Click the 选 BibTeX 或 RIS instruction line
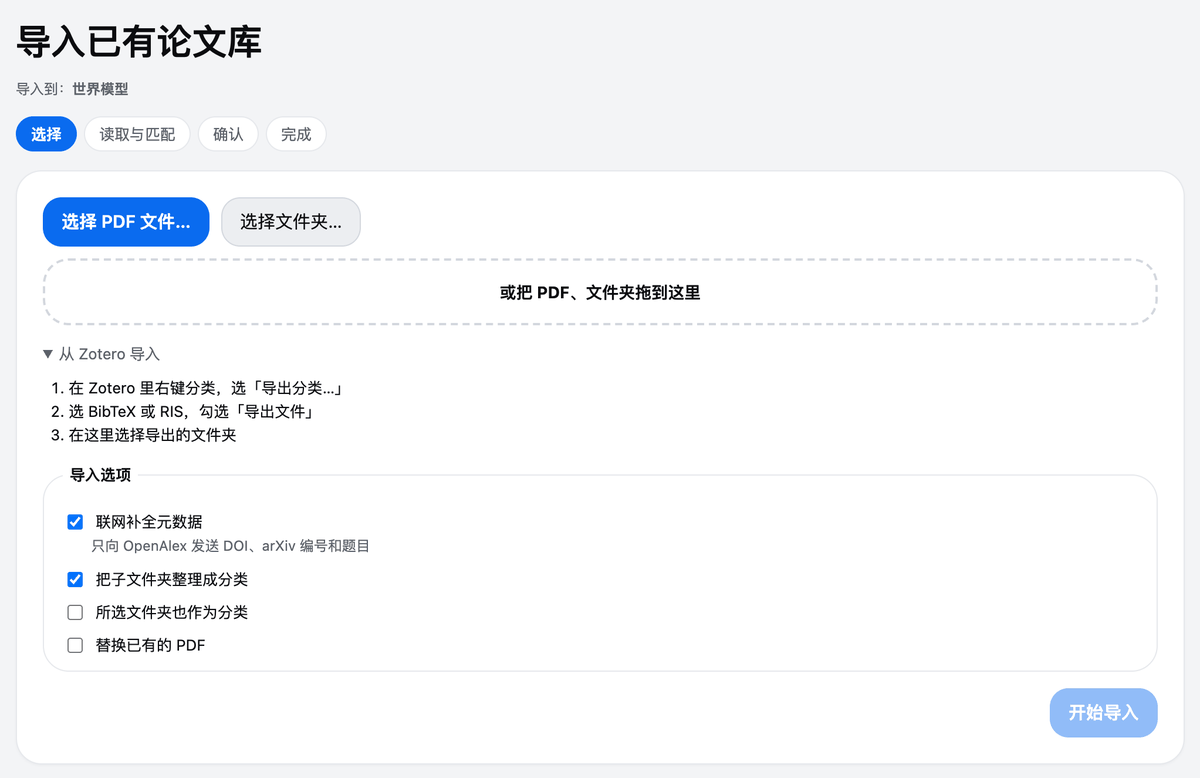The width and height of the screenshot is (1200, 778). [x=192, y=412]
